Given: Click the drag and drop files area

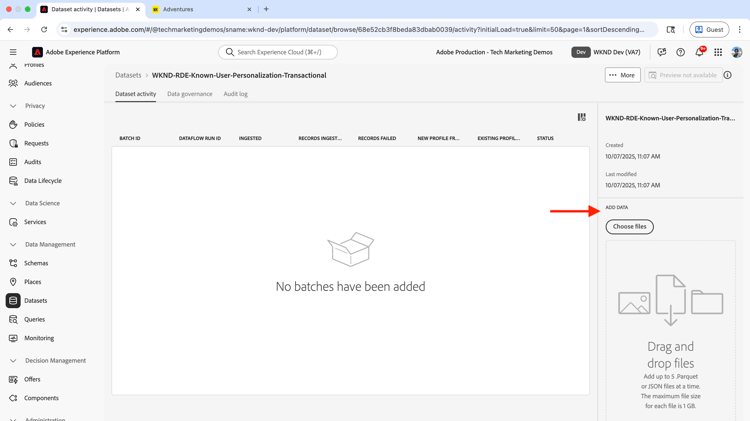Looking at the screenshot, I should coord(671,330).
